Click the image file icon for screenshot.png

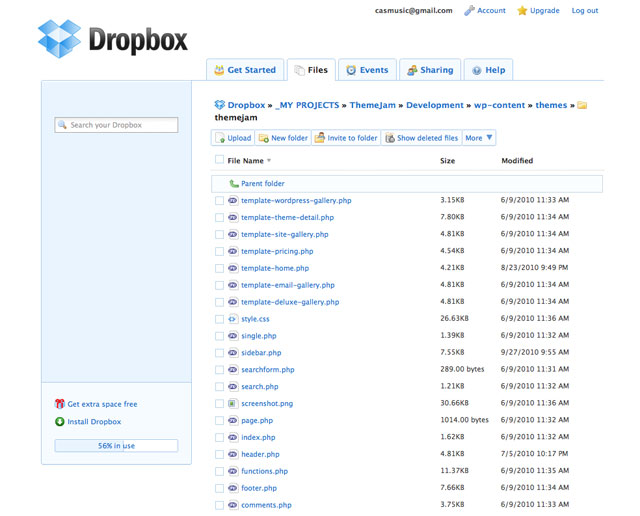[x=233, y=403]
